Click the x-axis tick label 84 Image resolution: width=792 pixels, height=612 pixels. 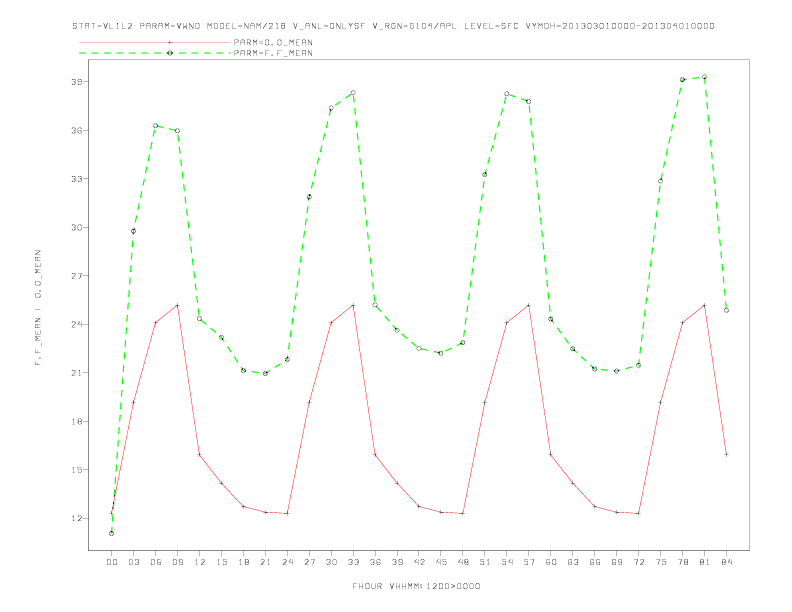coord(726,562)
